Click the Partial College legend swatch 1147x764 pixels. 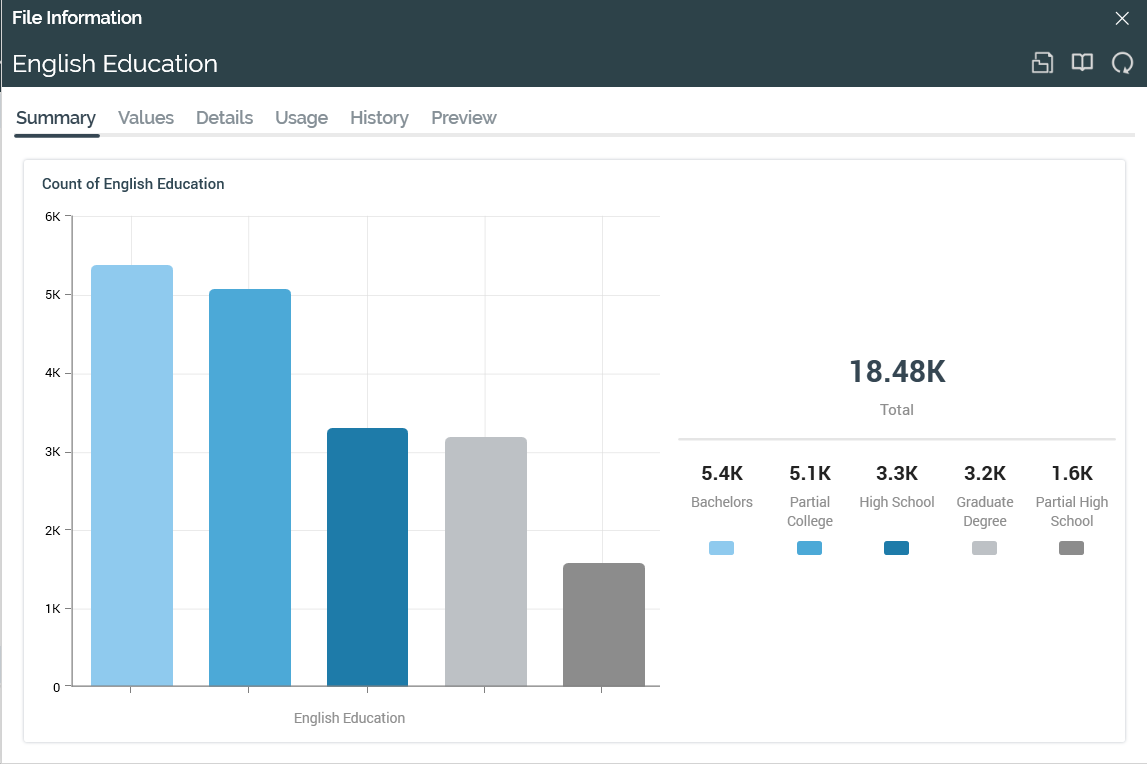[x=809, y=548]
